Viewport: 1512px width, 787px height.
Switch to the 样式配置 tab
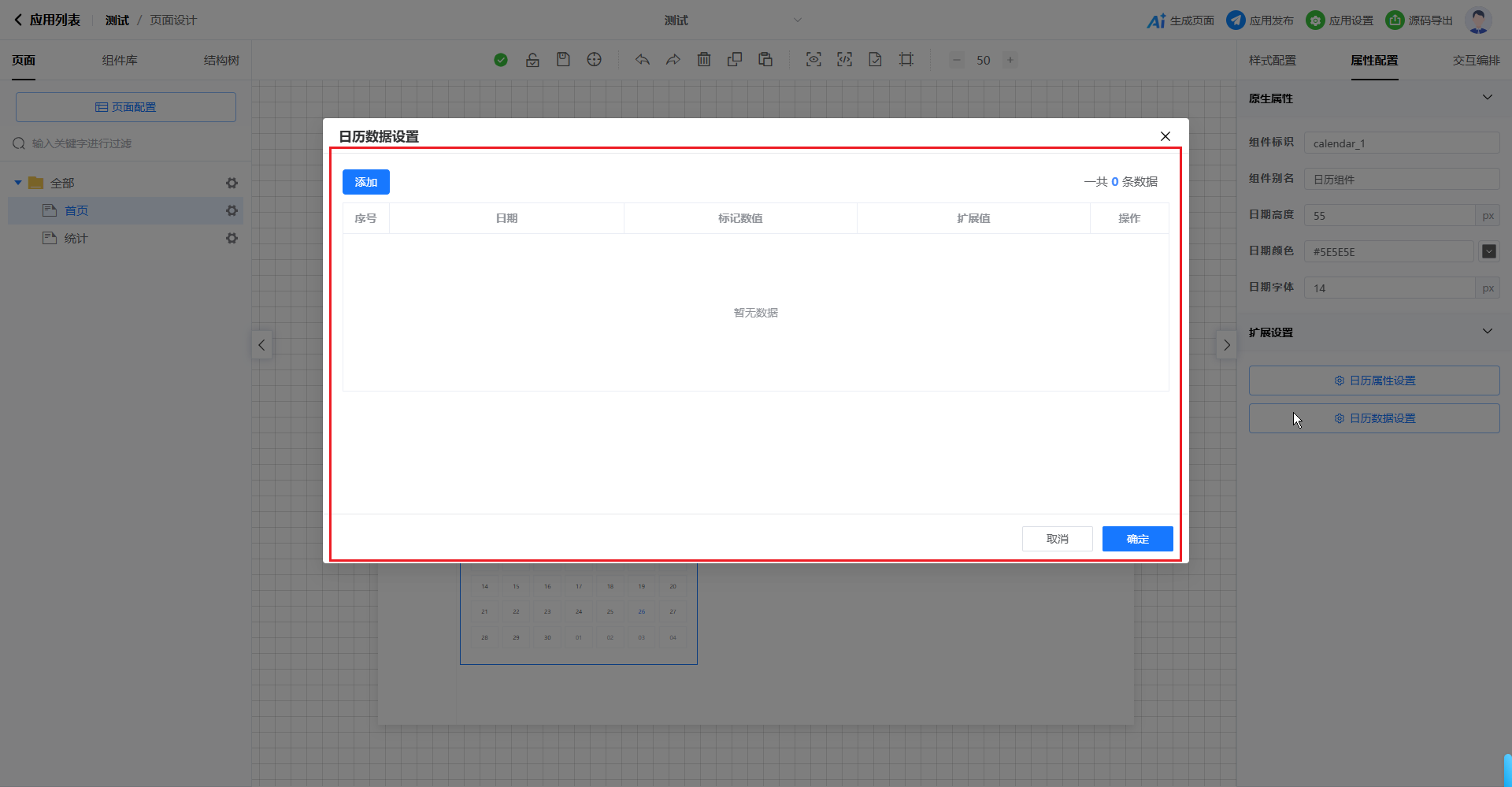tap(1272, 61)
